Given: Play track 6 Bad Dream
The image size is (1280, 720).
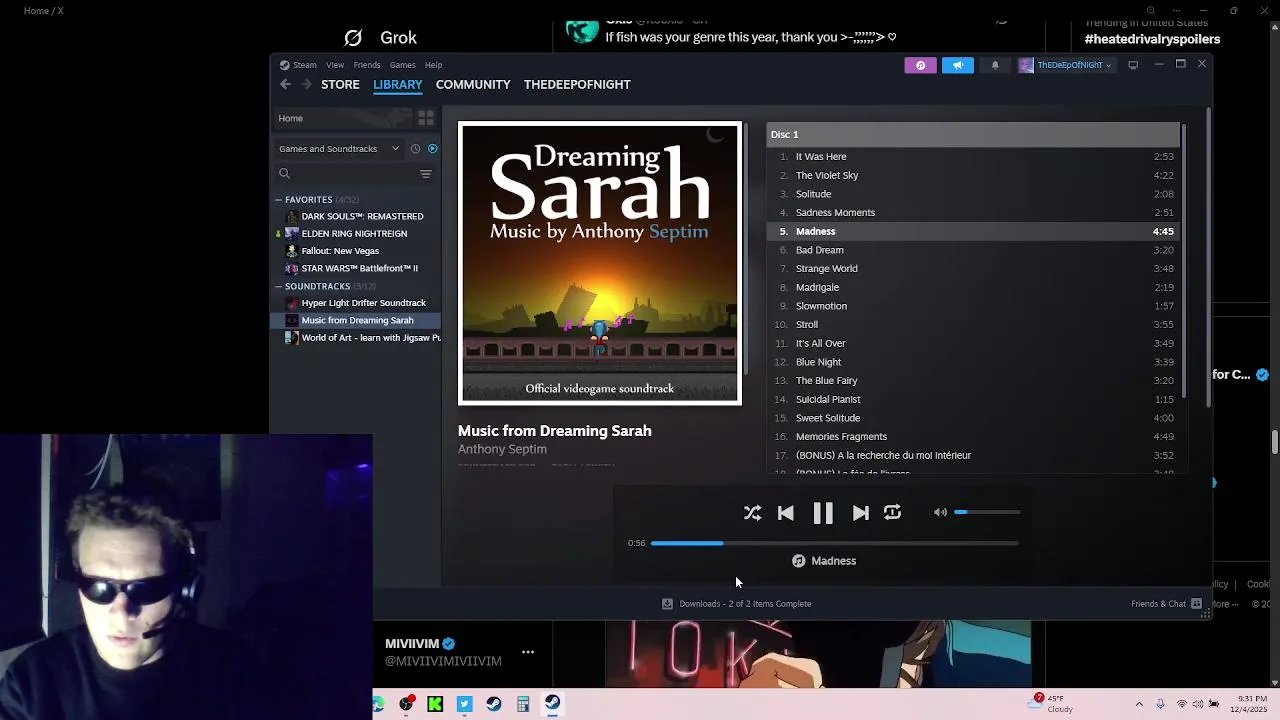Looking at the screenshot, I should (x=973, y=250).
